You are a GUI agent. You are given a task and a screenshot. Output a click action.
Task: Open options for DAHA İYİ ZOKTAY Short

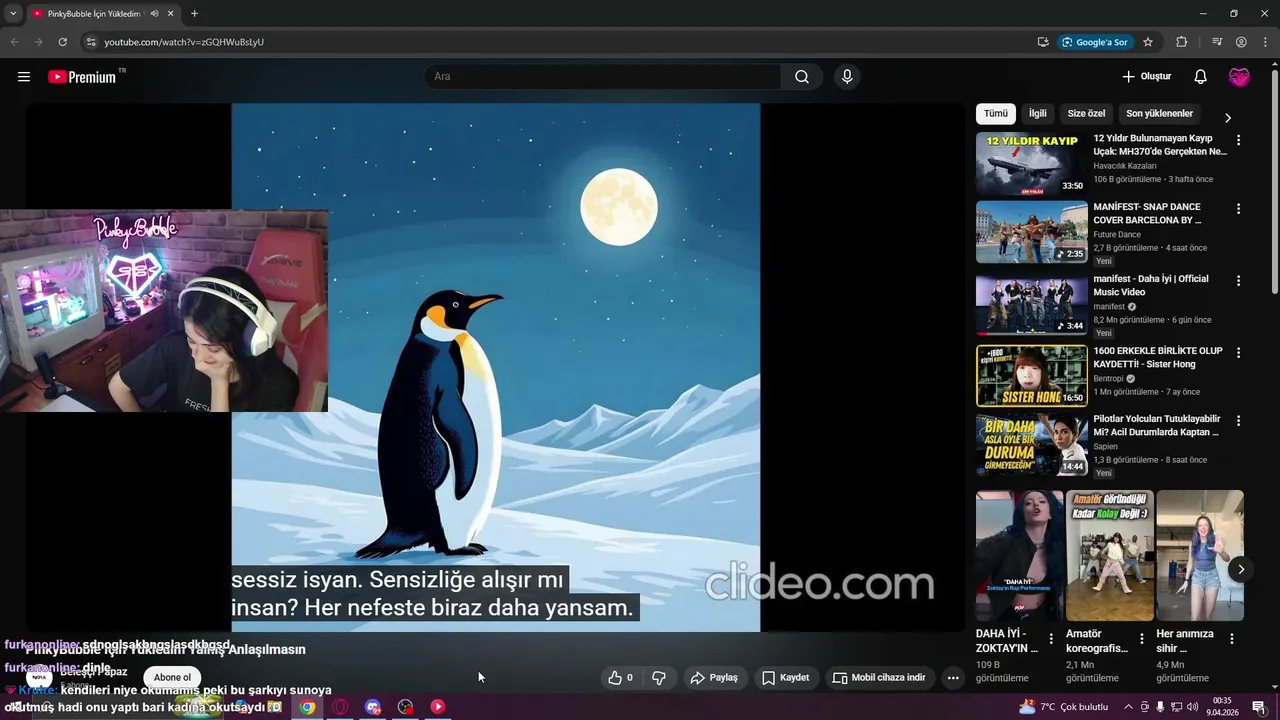click(1051, 639)
